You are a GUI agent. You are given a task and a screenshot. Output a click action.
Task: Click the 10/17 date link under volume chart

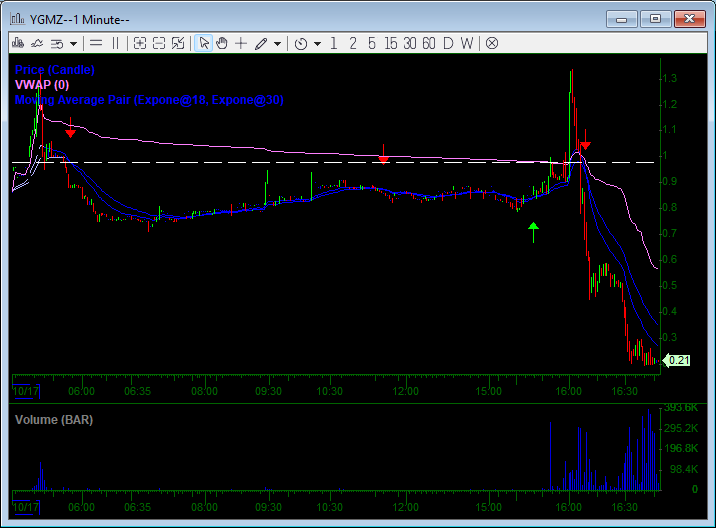click(26, 507)
